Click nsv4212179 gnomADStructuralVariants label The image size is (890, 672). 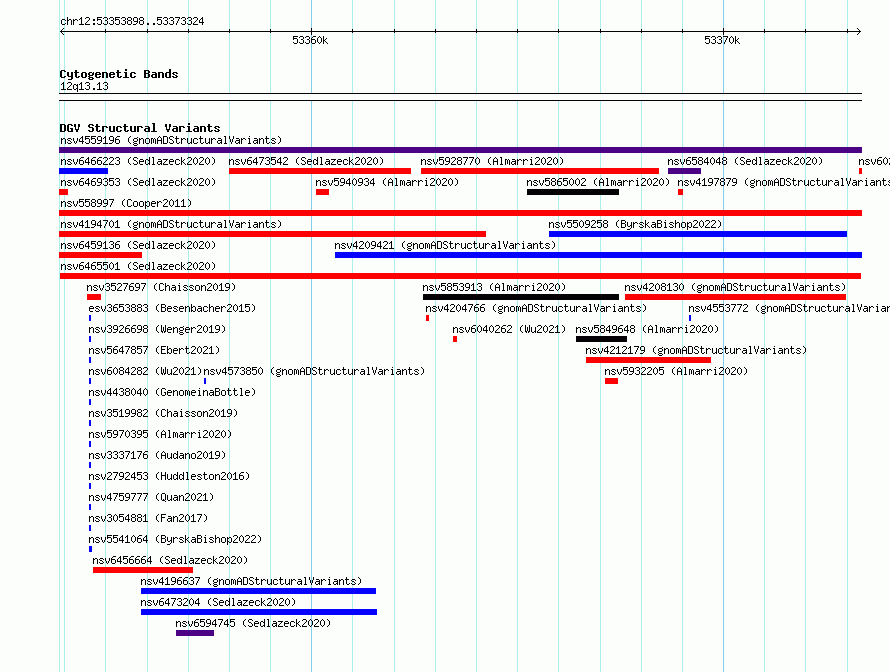[696, 350]
